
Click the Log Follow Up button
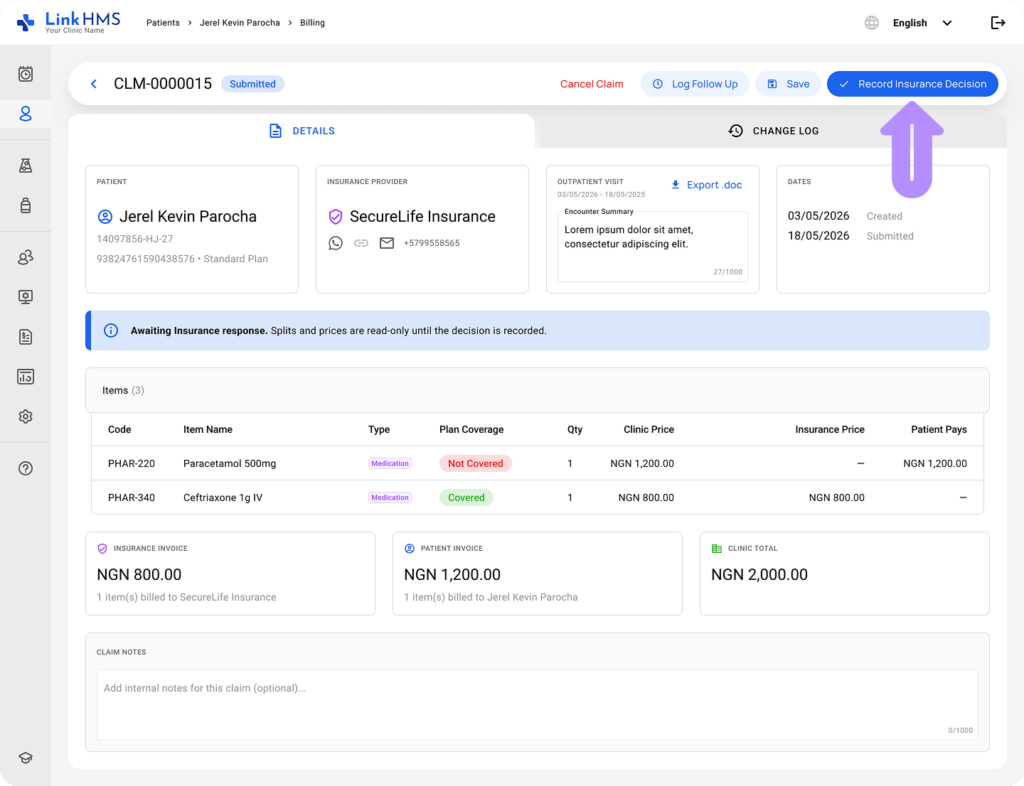(696, 84)
